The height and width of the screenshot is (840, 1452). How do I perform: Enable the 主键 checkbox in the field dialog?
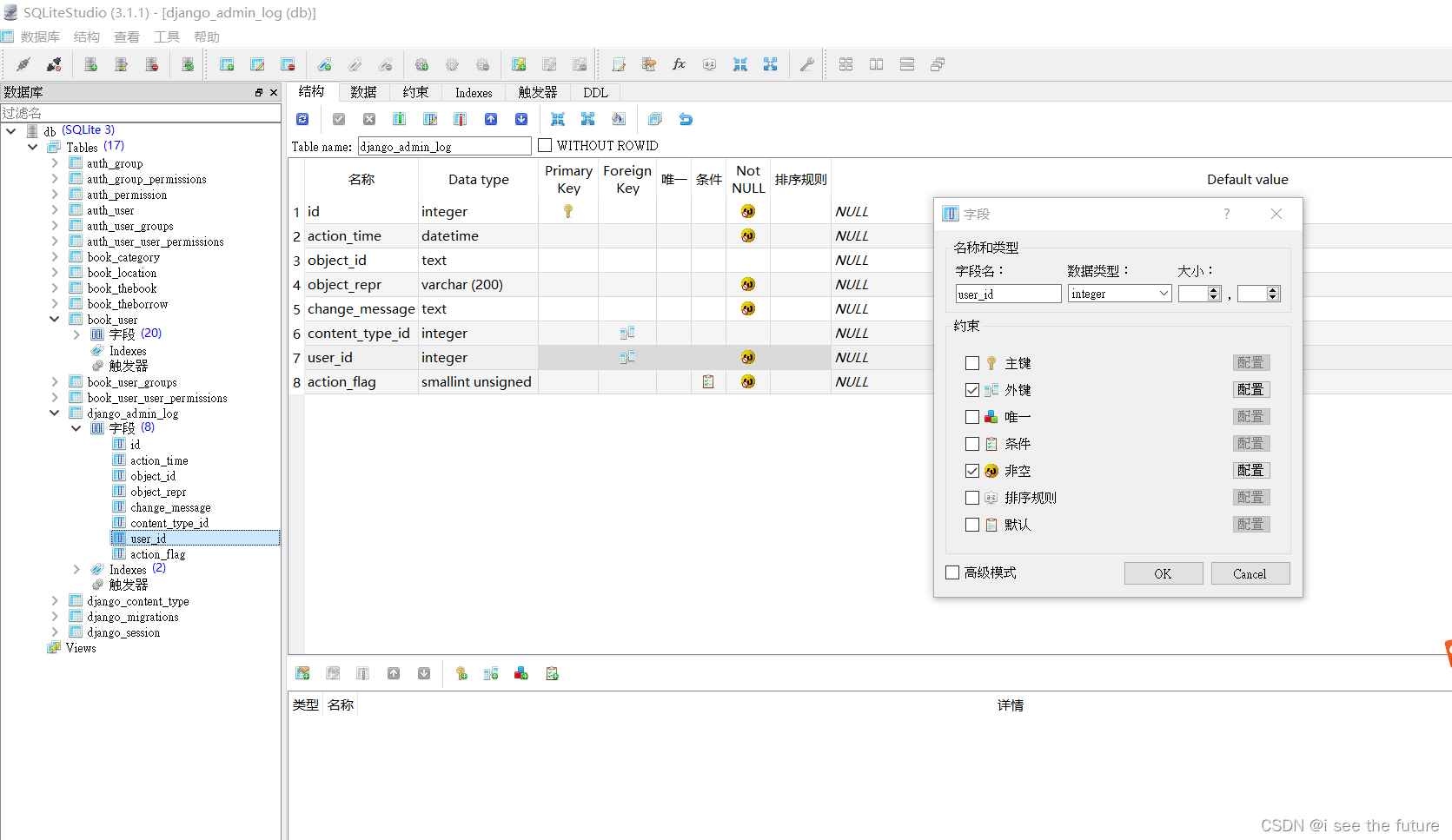[x=972, y=362]
